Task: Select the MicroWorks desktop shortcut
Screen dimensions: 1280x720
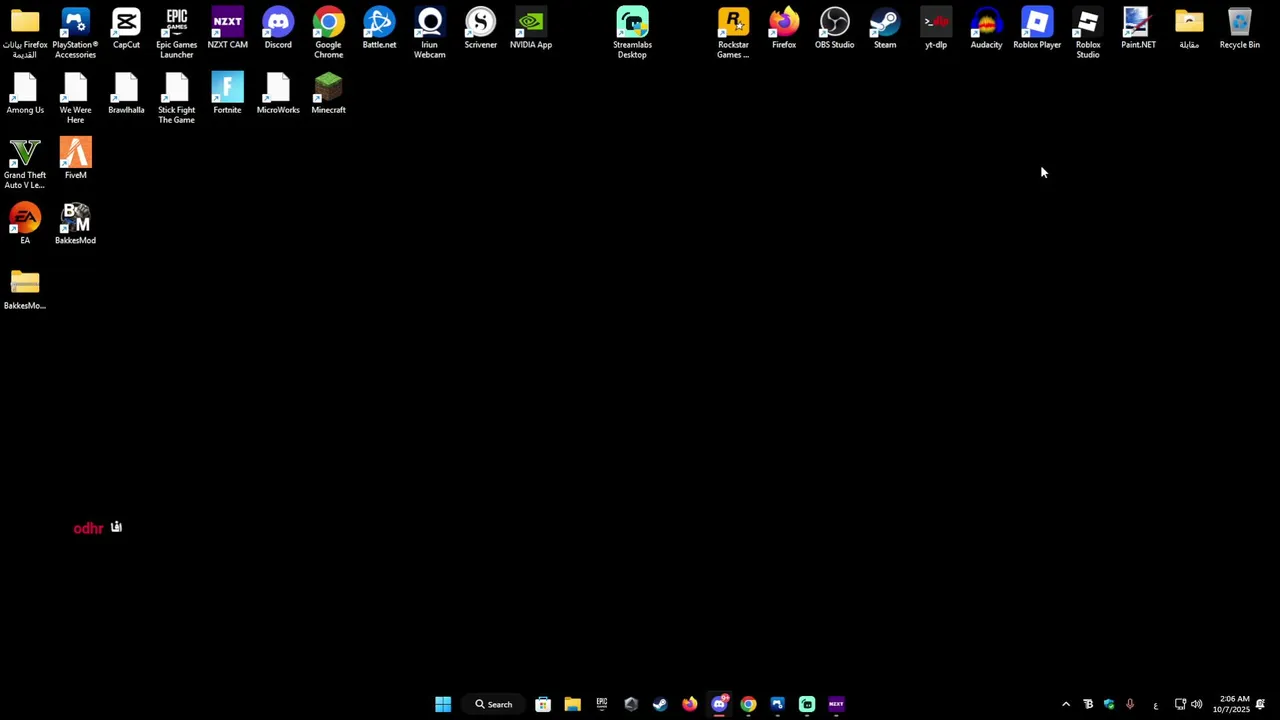Action: (x=278, y=94)
